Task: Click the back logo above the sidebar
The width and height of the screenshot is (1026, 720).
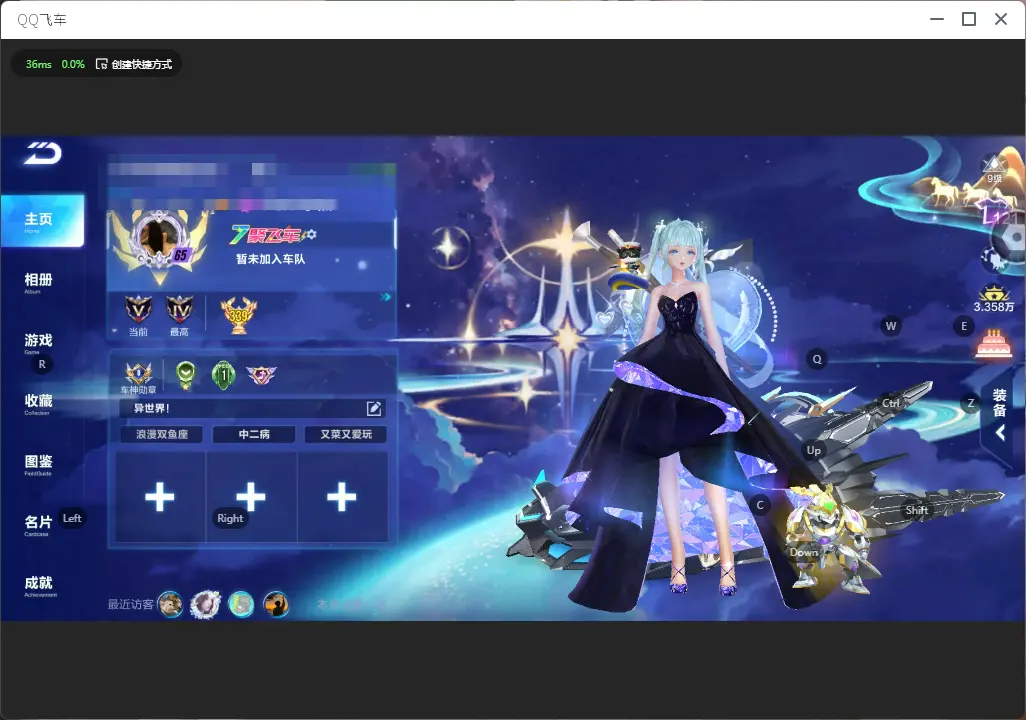Action: [x=43, y=153]
